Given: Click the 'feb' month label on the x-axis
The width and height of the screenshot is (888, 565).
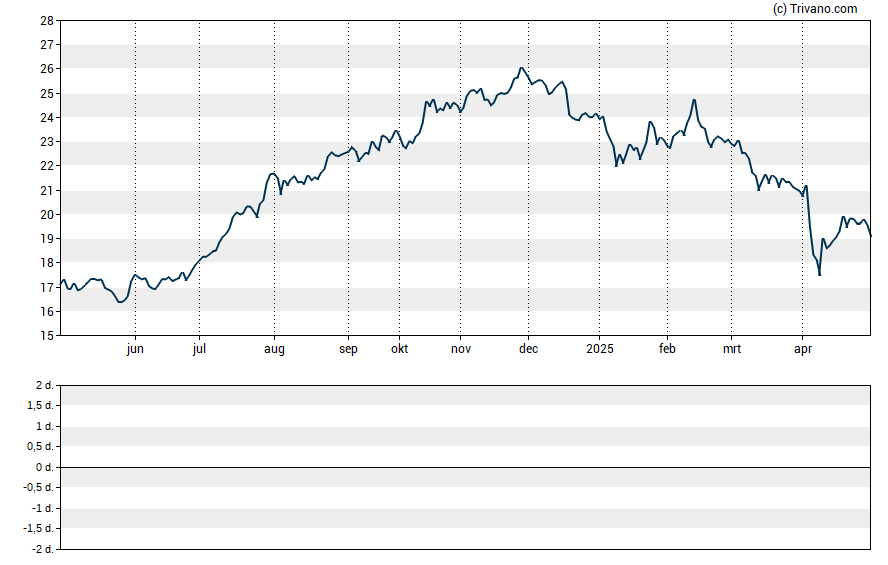Looking at the screenshot, I should coord(667,349).
